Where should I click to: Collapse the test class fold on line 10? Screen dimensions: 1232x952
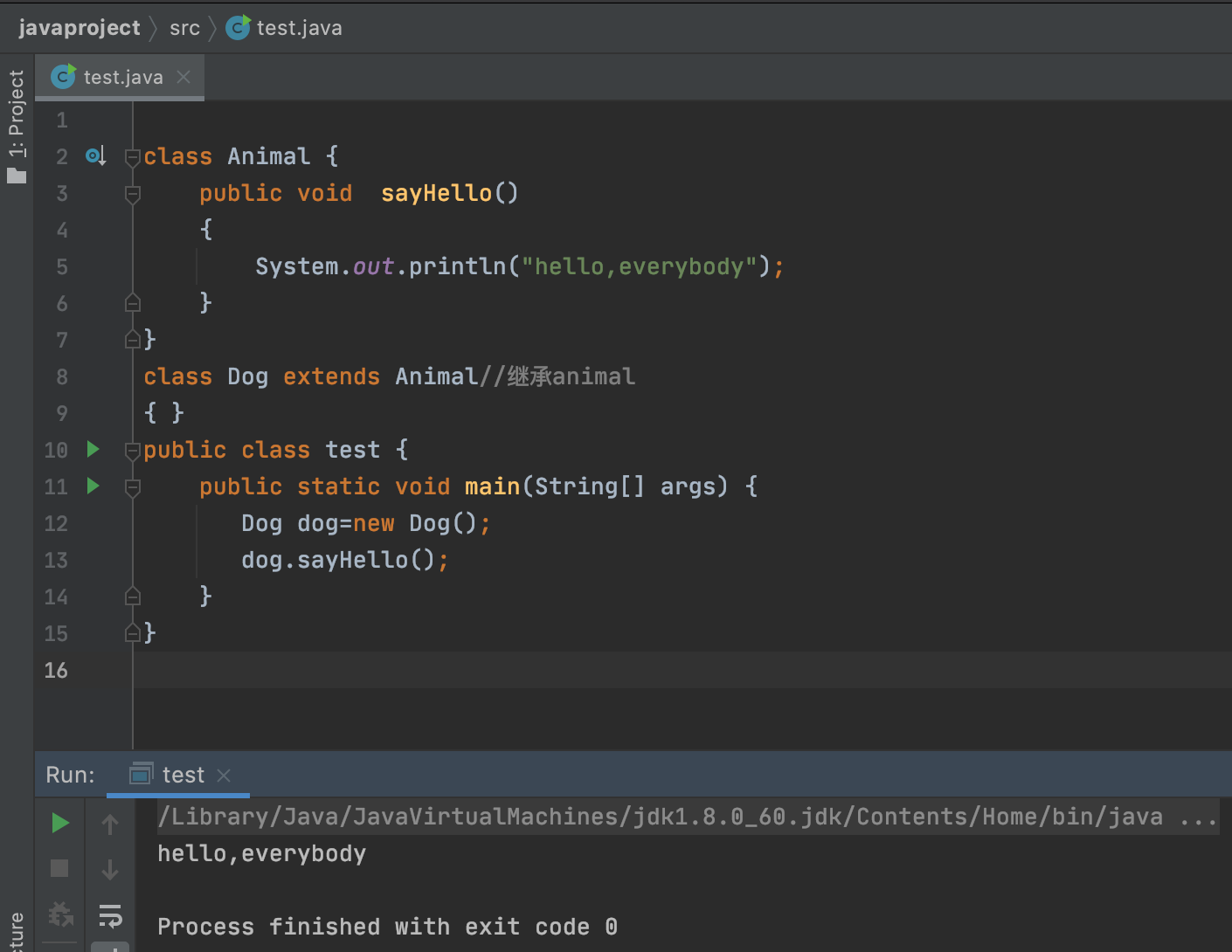coord(133,451)
